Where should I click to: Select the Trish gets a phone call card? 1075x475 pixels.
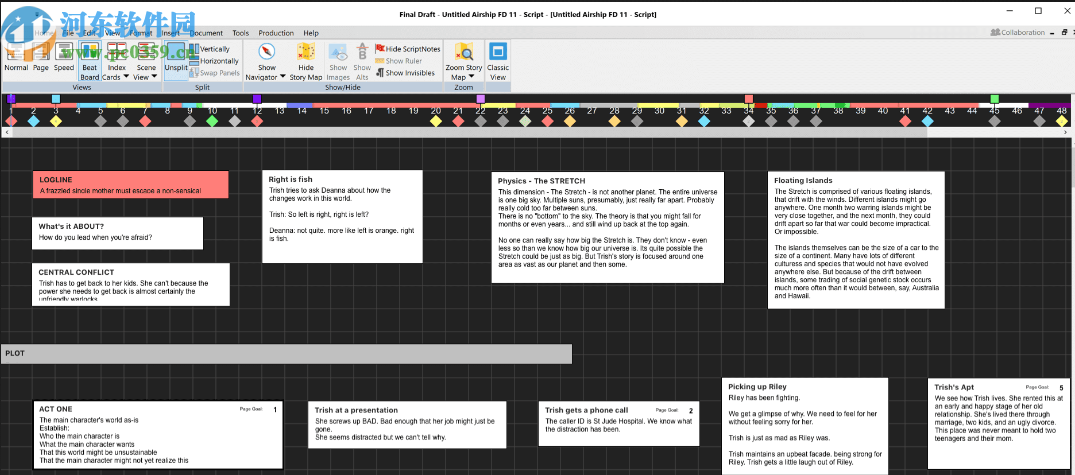[619, 424]
